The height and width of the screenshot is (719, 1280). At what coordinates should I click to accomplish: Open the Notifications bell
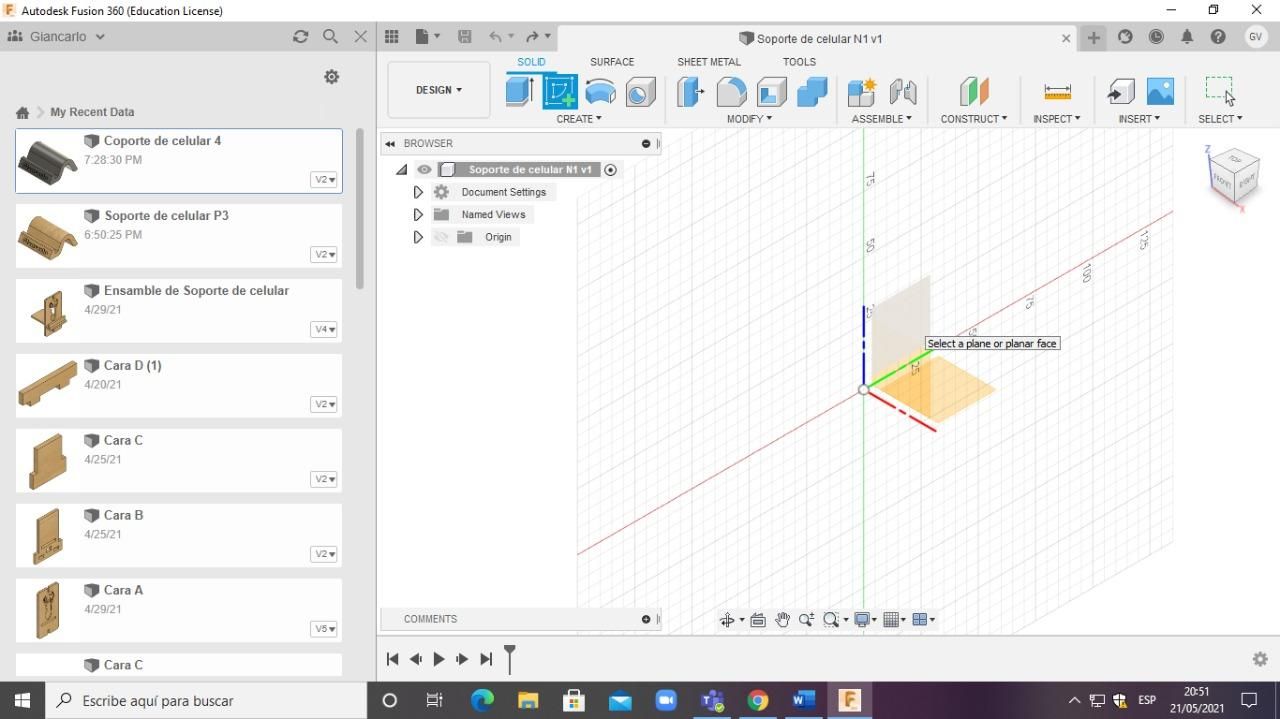(1187, 37)
